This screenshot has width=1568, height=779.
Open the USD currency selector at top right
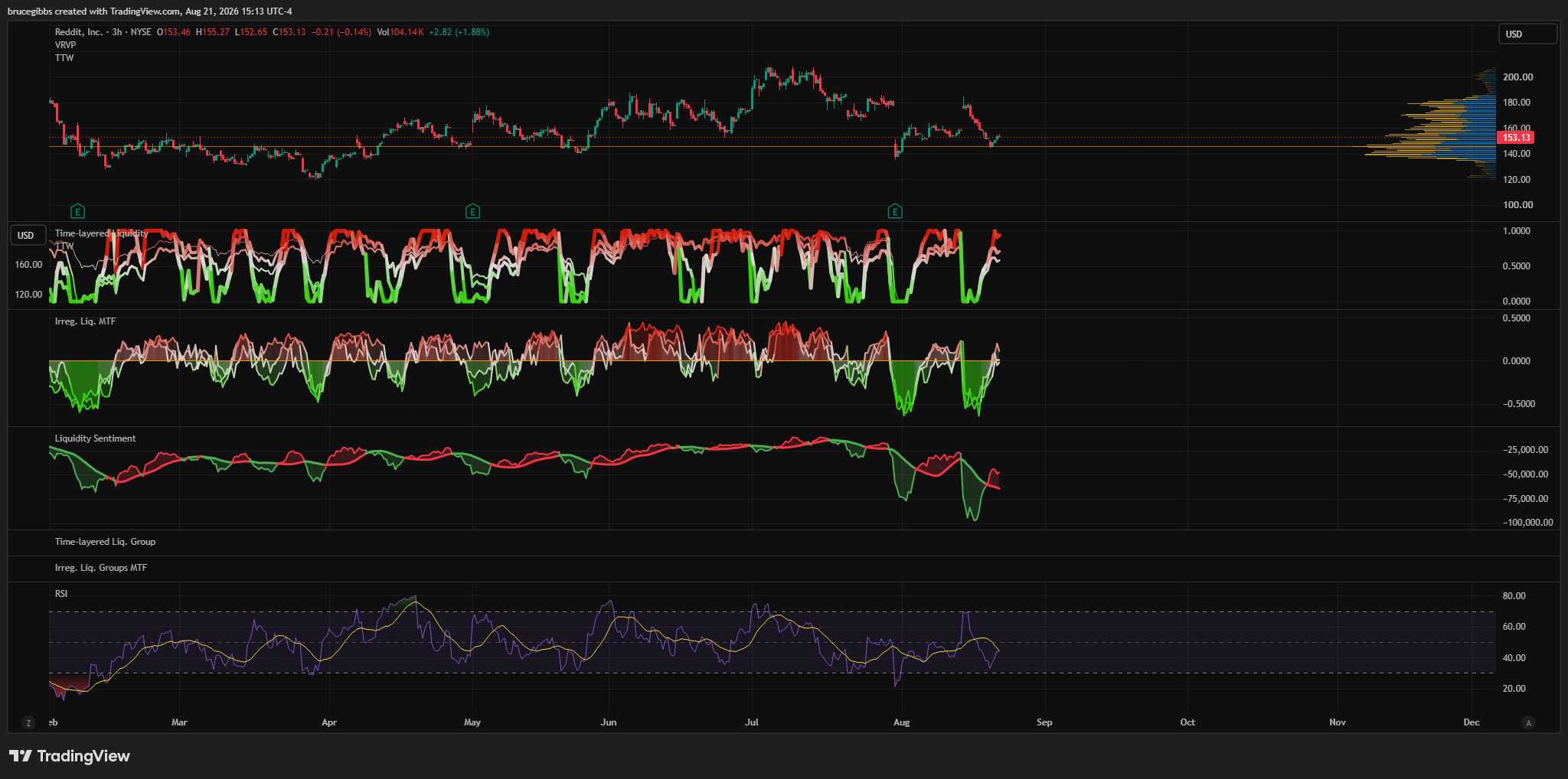(1527, 34)
